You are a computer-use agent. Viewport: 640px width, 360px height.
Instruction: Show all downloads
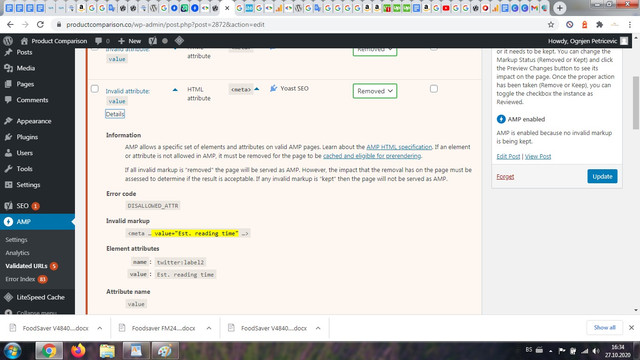pos(604,328)
